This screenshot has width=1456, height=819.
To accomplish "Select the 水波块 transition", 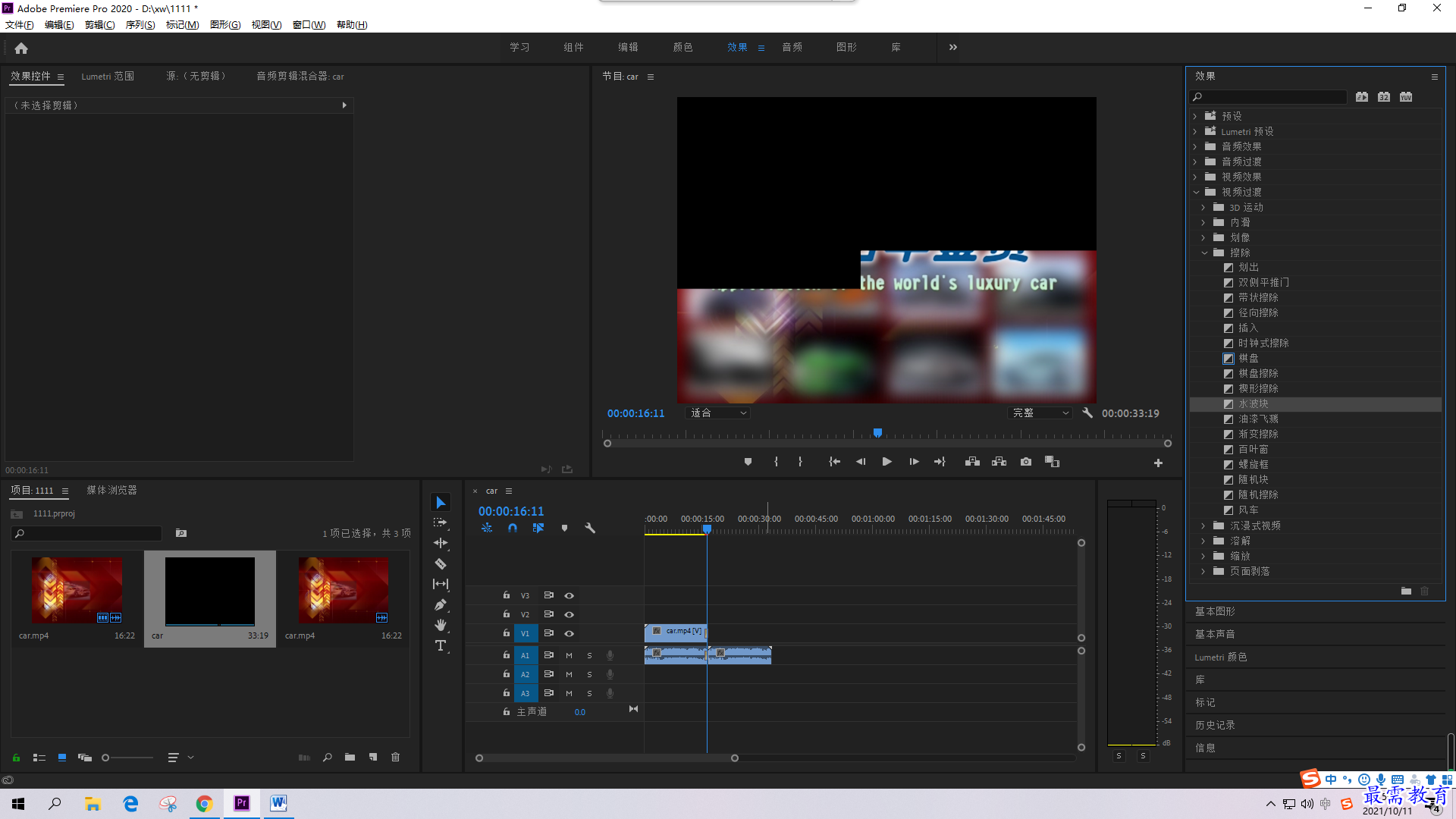I will coord(1315,404).
